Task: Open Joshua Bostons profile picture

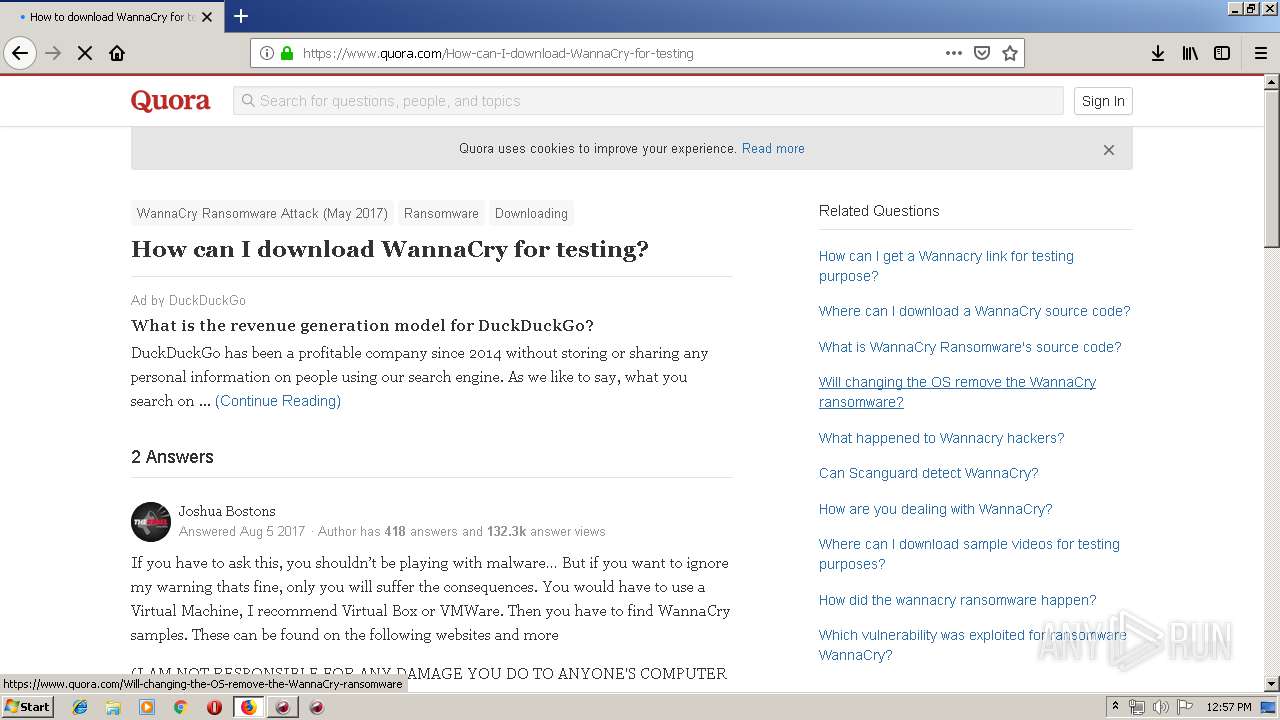Action: (151, 522)
